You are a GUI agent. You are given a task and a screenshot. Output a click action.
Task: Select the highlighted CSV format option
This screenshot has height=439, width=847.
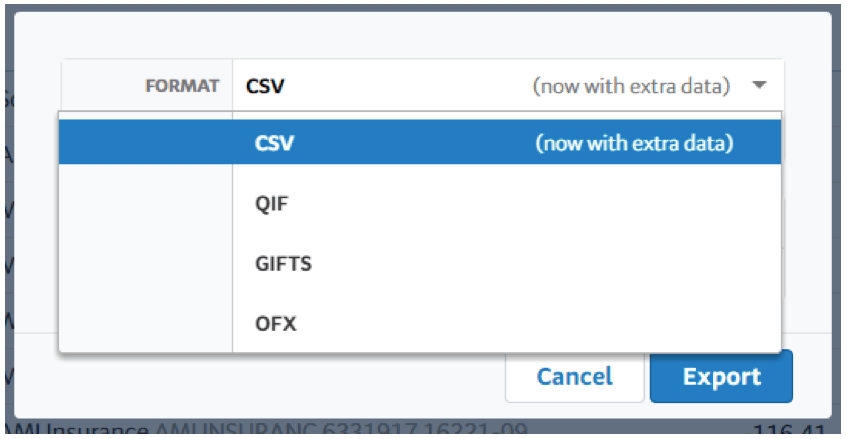coord(420,143)
